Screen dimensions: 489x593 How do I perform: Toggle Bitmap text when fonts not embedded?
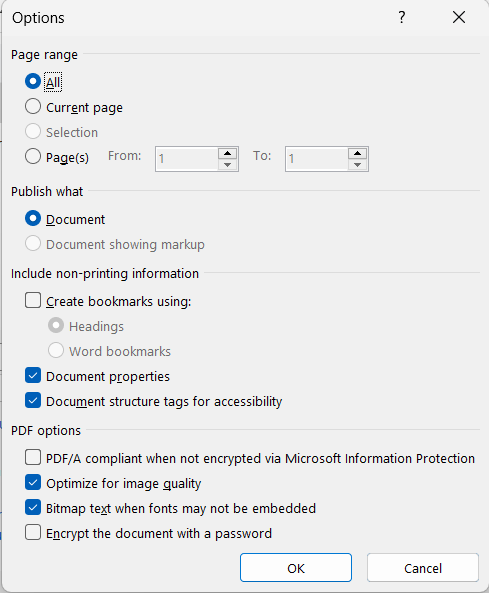coord(33,508)
